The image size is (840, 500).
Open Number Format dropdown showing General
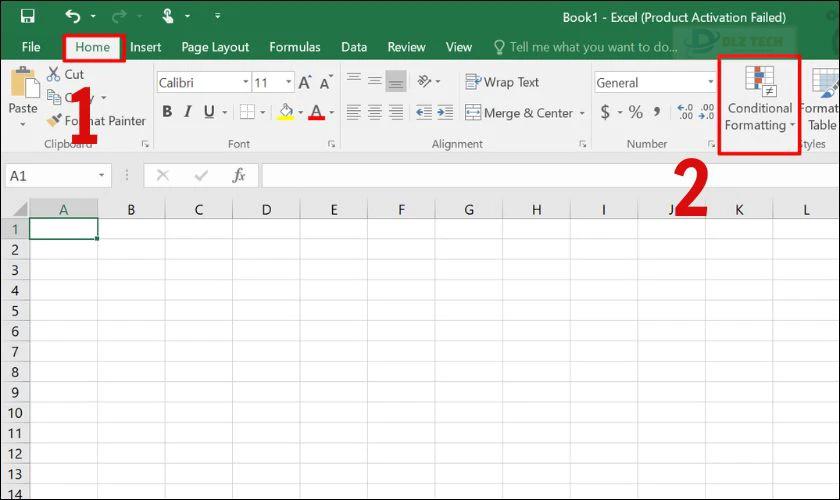(x=656, y=83)
